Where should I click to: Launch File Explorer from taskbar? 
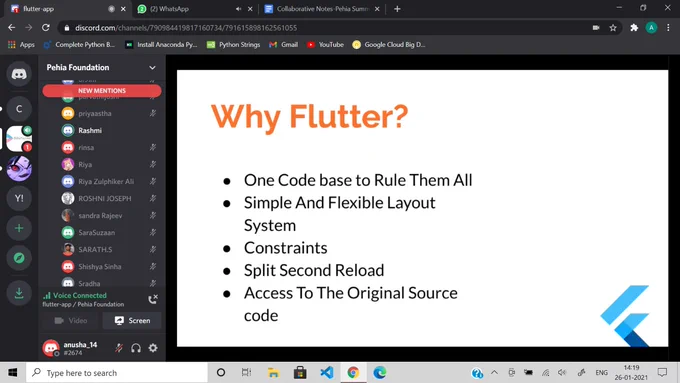(273, 373)
